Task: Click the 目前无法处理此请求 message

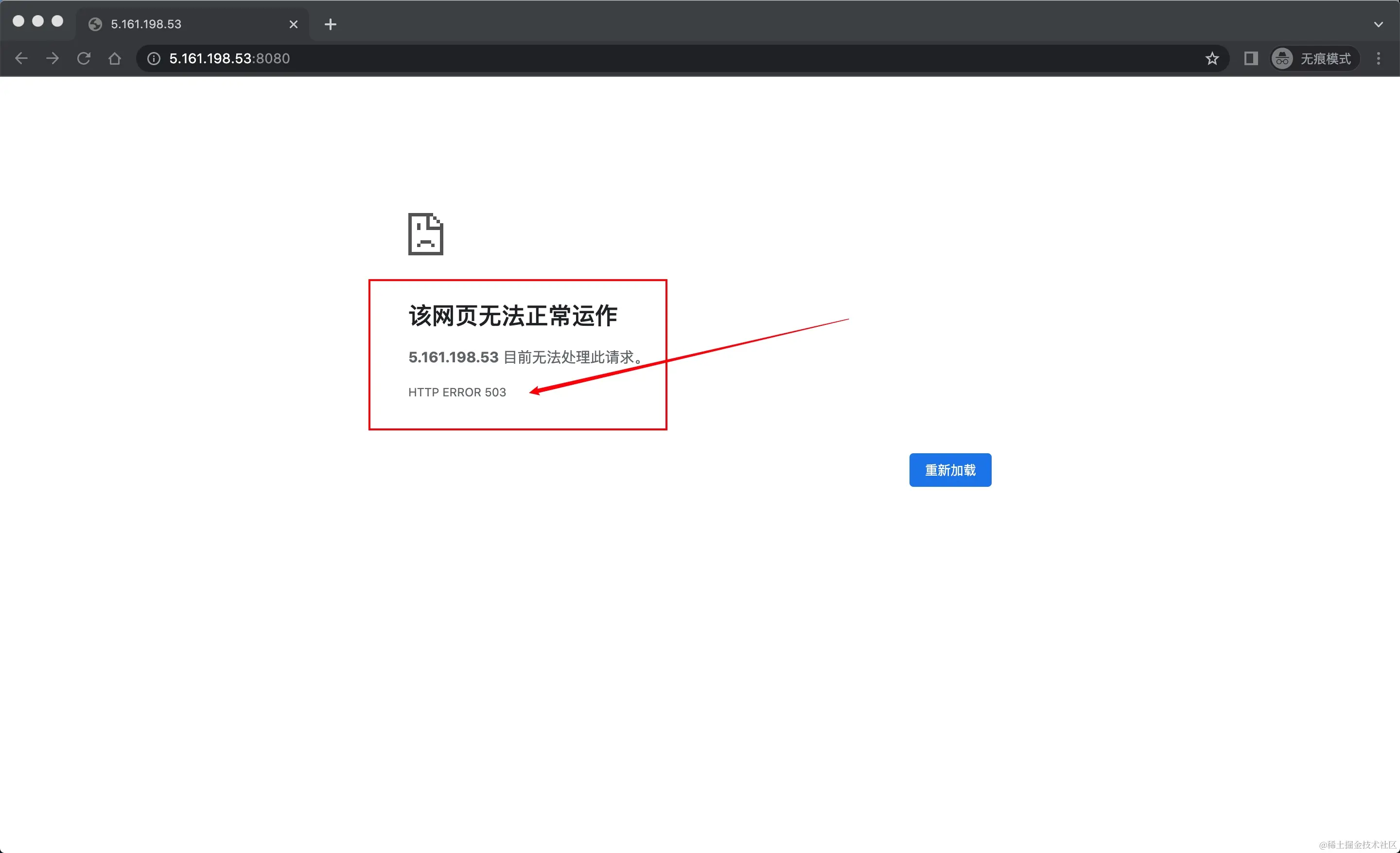Action: pyautogui.click(x=573, y=357)
